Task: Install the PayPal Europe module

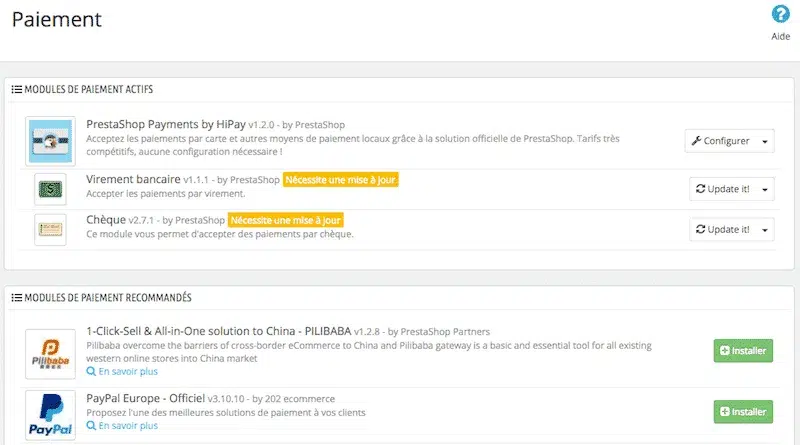Action: tap(743, 412)
